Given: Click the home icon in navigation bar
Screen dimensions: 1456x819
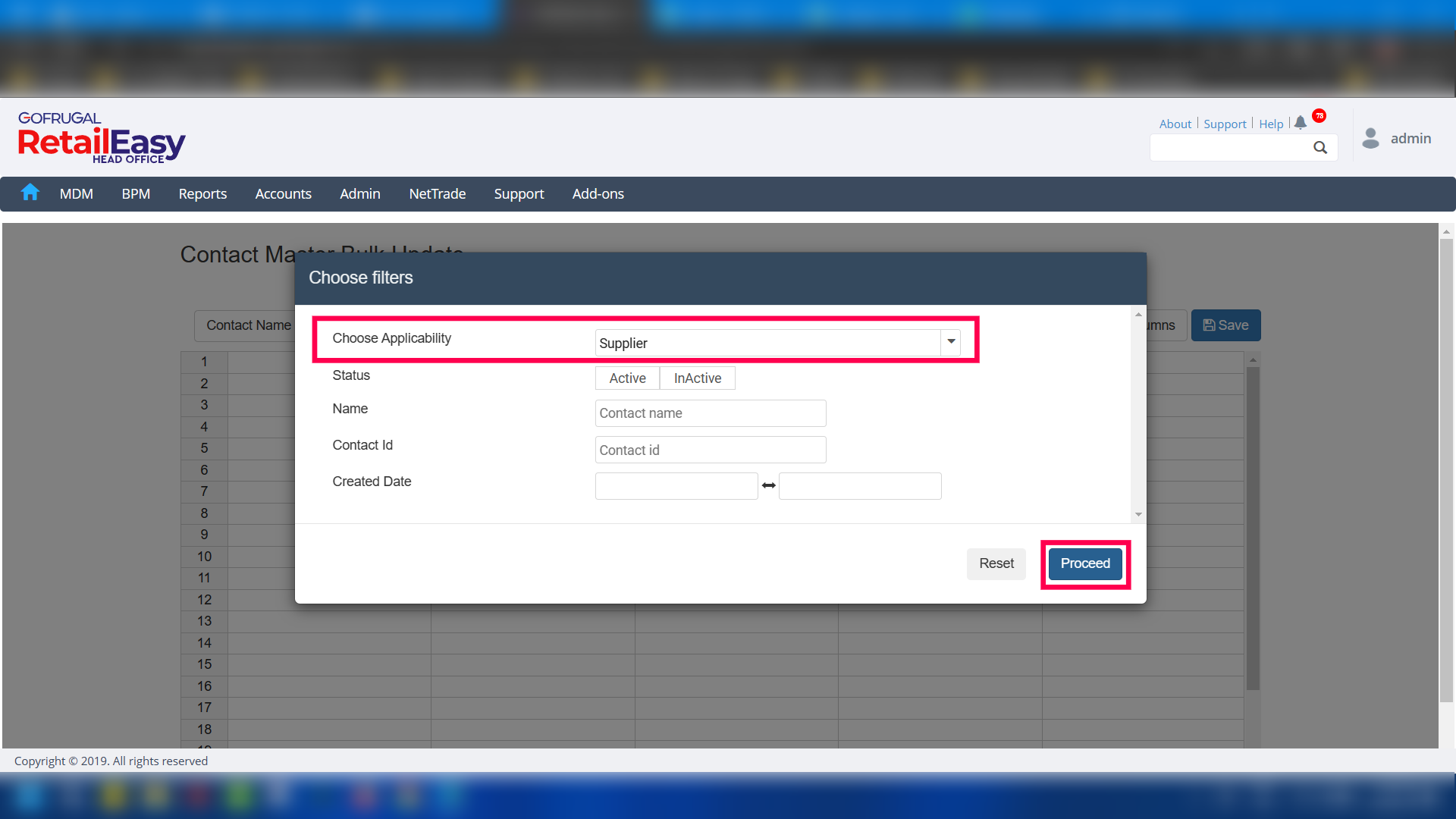Looking at the screenshot, I should click(30, 193).
